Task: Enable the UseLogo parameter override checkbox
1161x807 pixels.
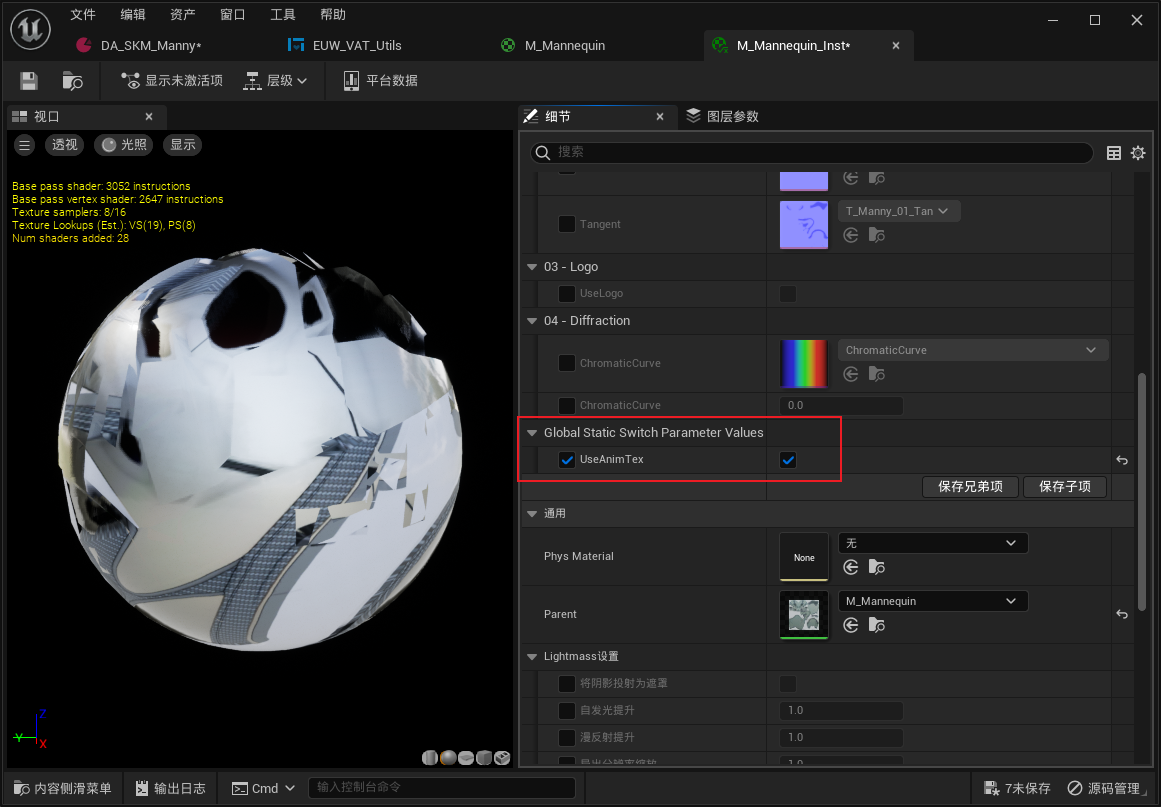Action: point(567,294)
